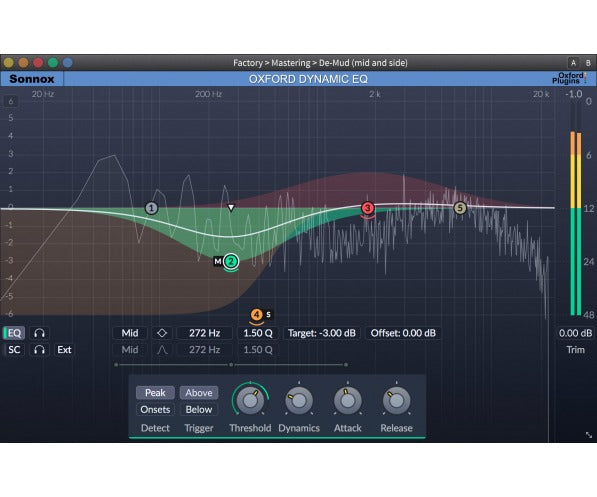Click the 272 Hz EQ frequency field
This screenshot has width=597, height=497.
click(204, 333)
